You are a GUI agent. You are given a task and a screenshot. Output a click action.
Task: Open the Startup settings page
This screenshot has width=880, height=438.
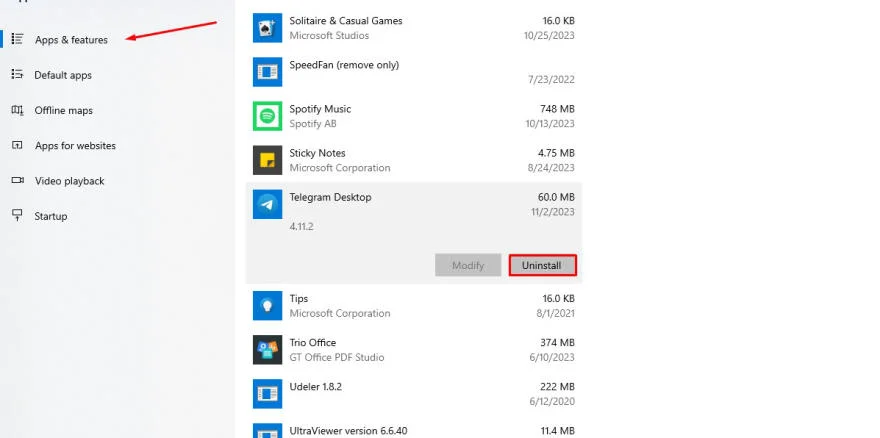[x=50, y=216]
